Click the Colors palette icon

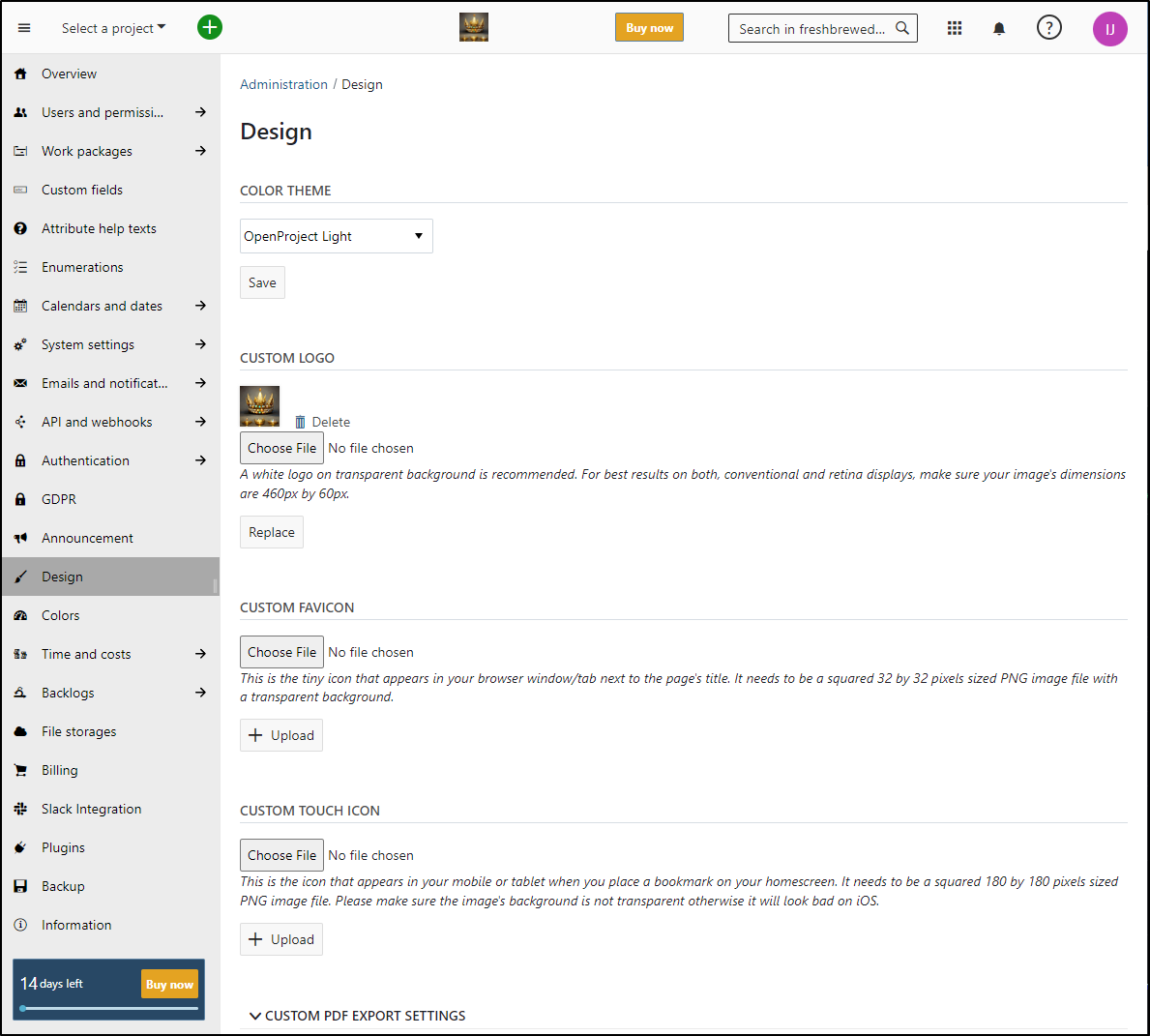click(20, 615)
